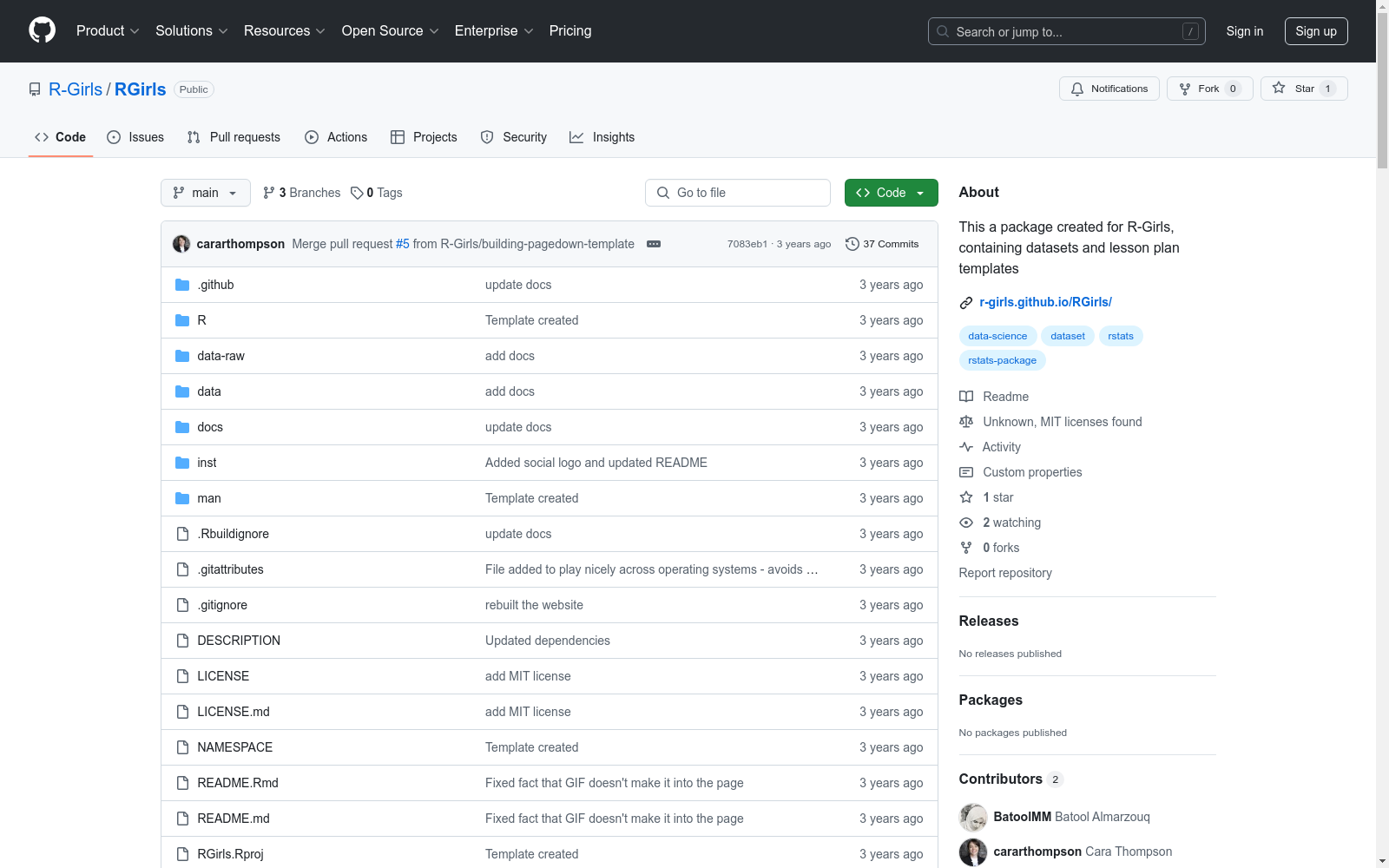This screenshot has width=1389, height=868.
Task: Click the DESCRIPTION file icon
Action: [182, 641]
